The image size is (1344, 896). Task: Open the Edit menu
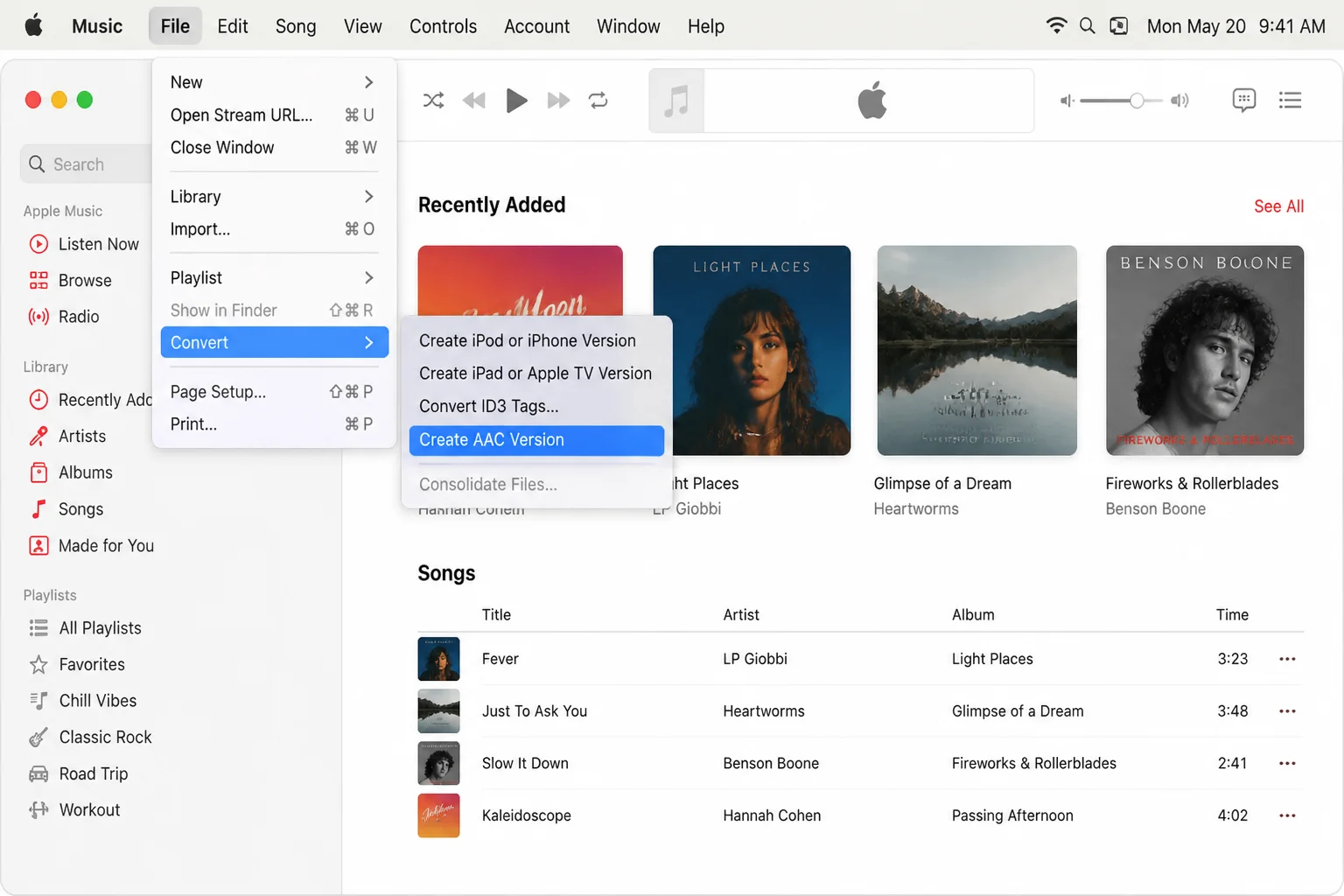[233, 26]
